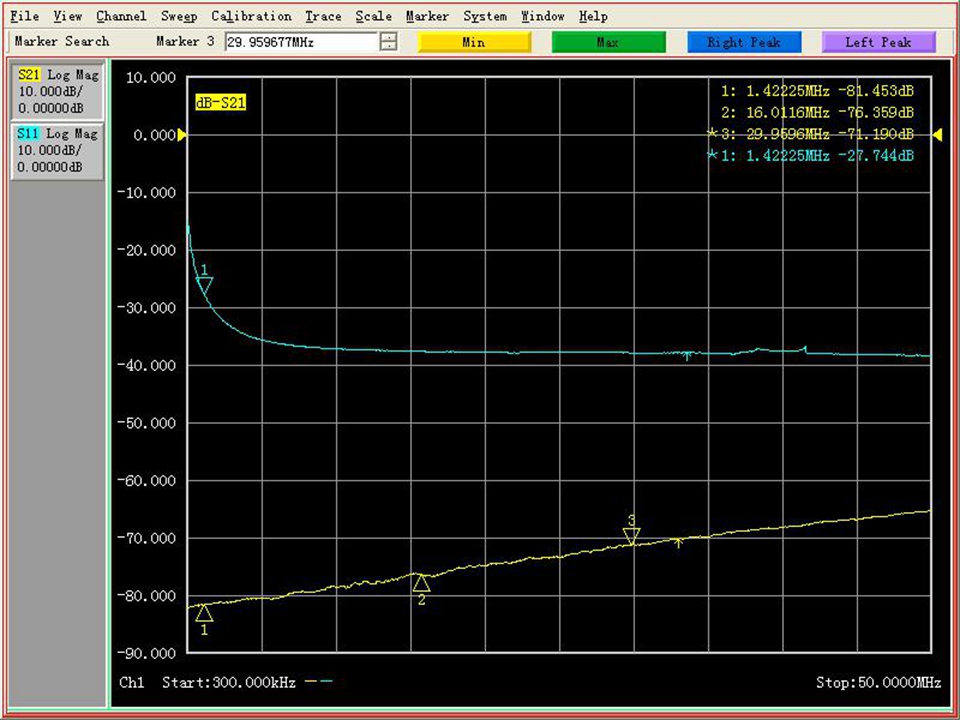
Task: Increment Marker 3 frequency with up arrow
Action: click(389, 37)
